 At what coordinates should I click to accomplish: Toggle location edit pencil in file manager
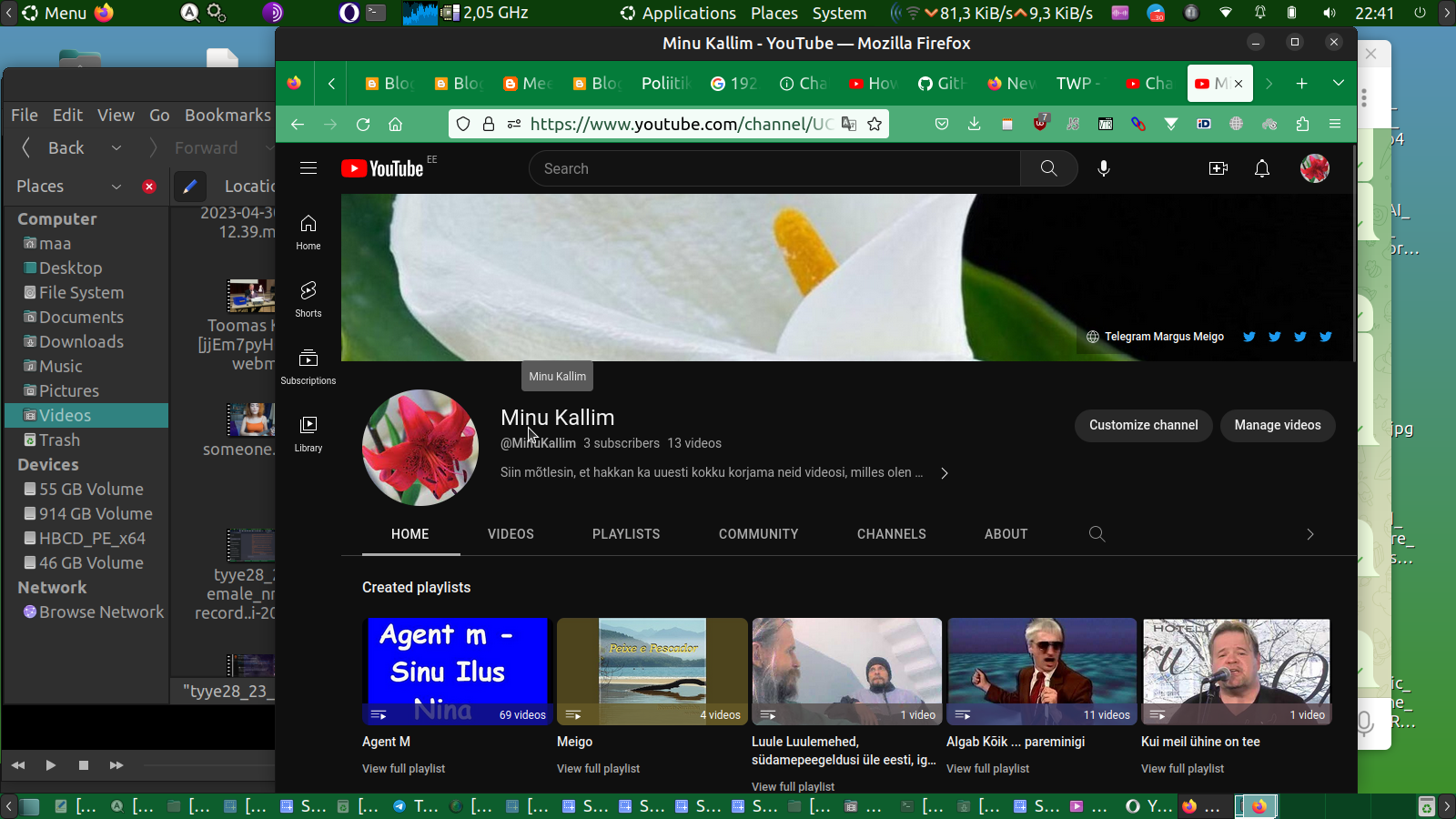189,186
